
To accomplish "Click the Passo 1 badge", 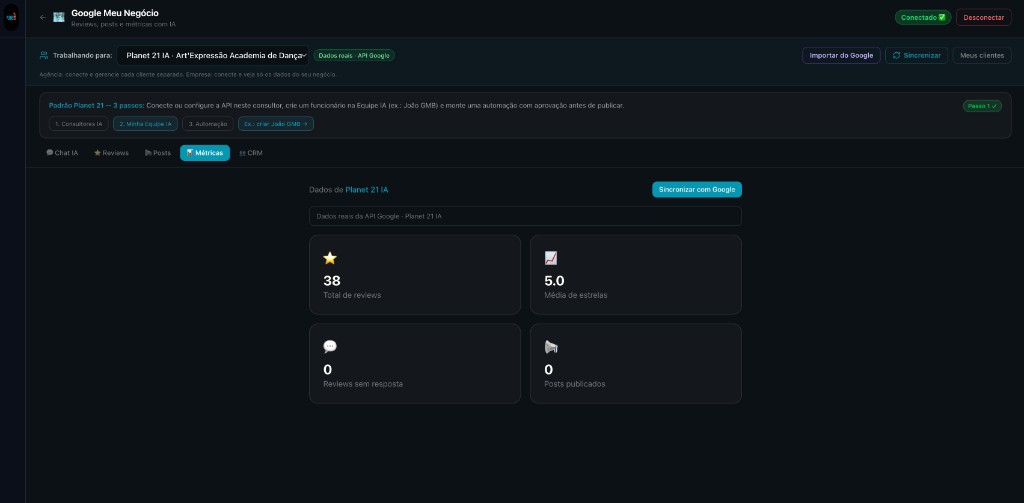I will point(982,106).
